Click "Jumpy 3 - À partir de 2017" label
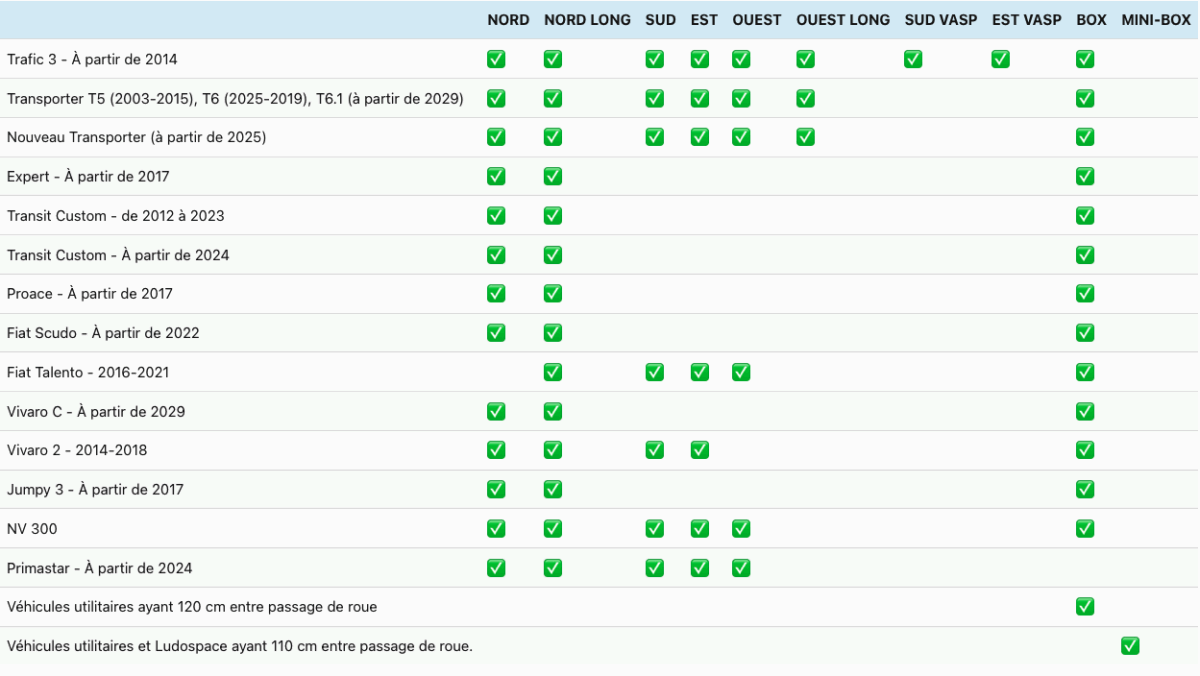Viewport: 1200px width, 676px height. coord(95,489)
